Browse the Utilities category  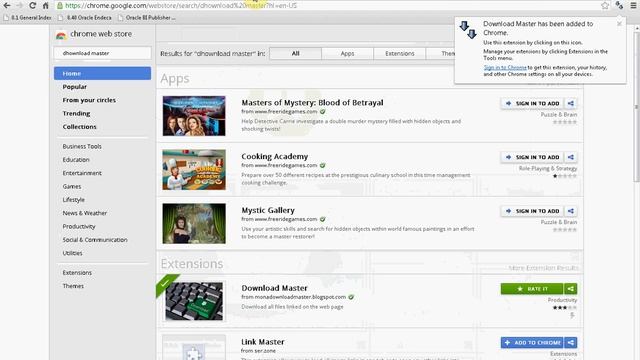(72, 253)
